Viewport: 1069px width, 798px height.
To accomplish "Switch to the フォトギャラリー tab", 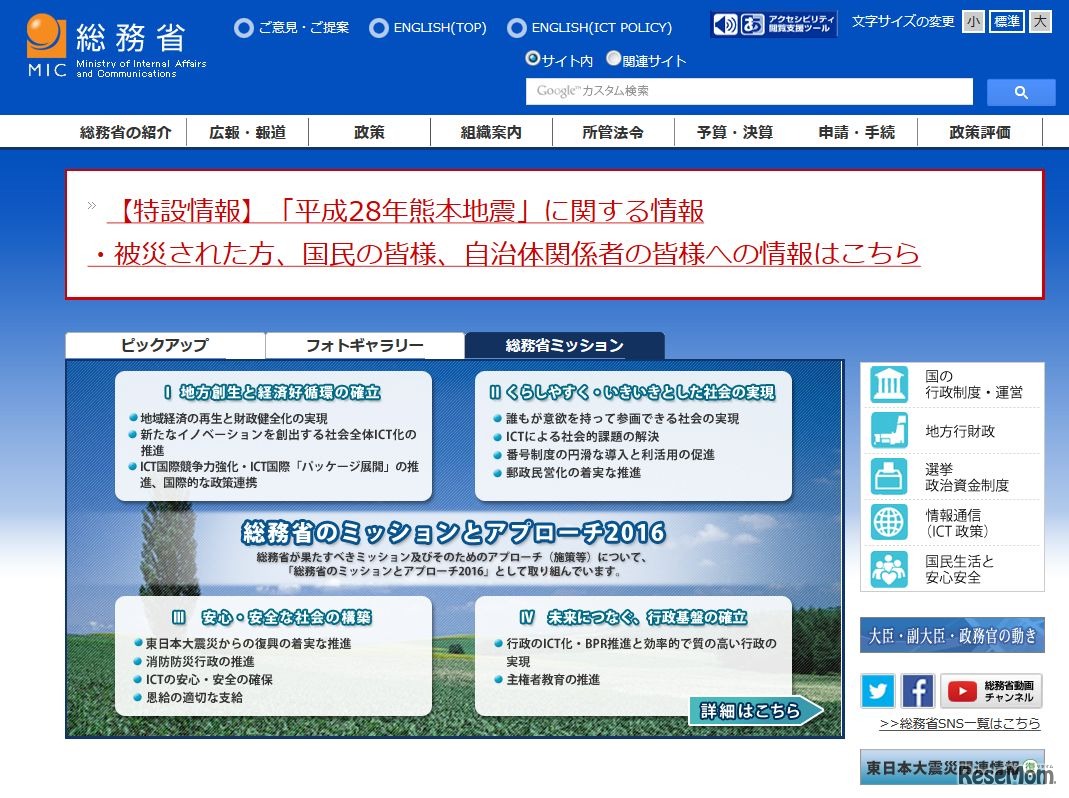I will tap(364, 343).
